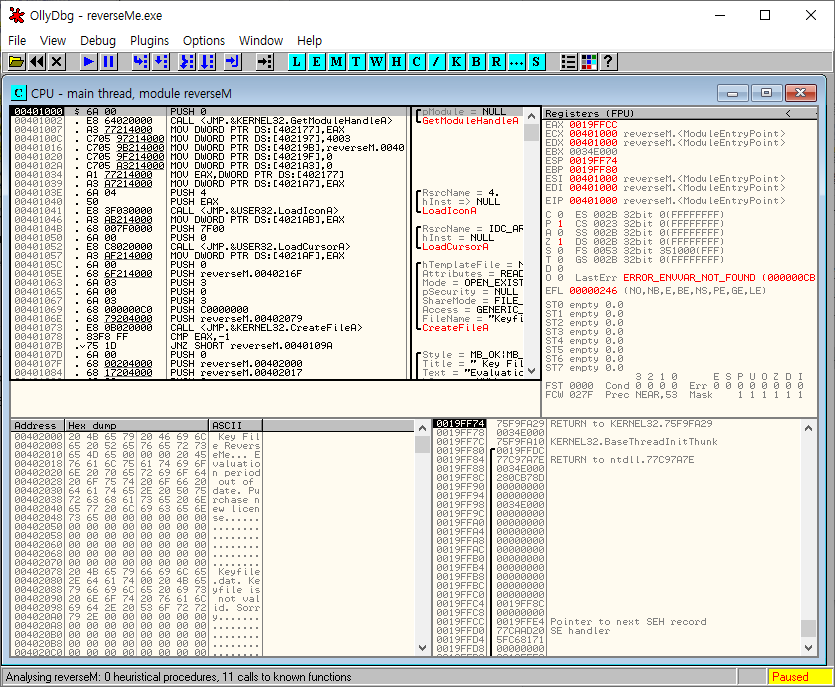
Task: Open a new executable file
Action: 17,62
